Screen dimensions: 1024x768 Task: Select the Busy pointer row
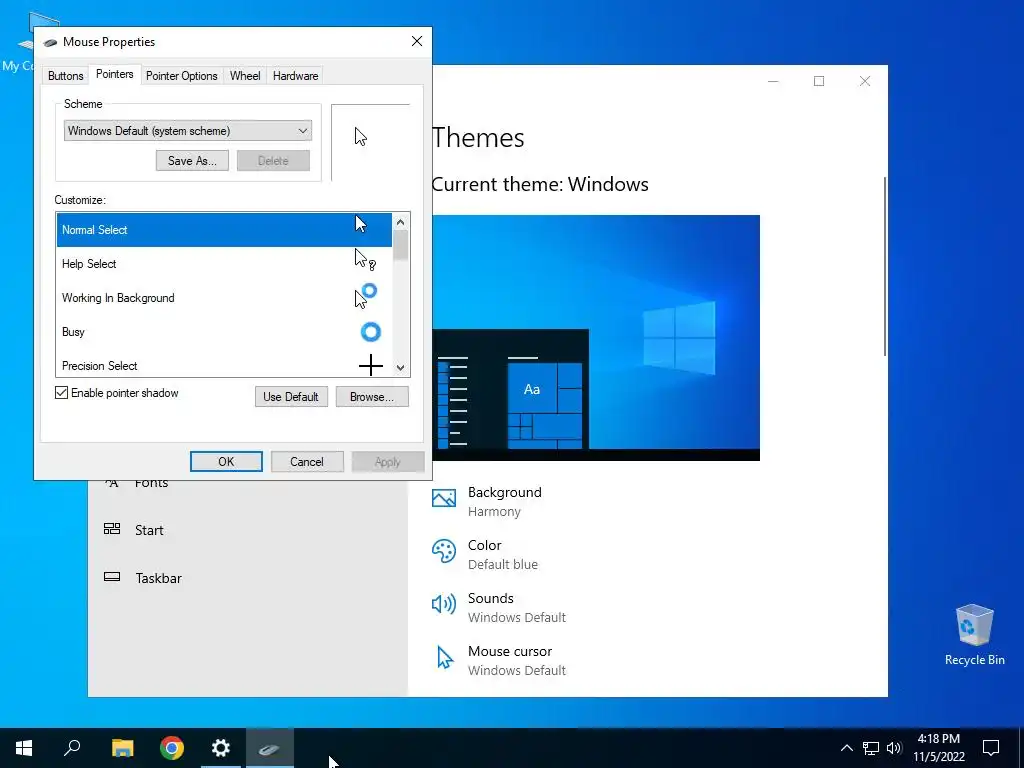224,332
